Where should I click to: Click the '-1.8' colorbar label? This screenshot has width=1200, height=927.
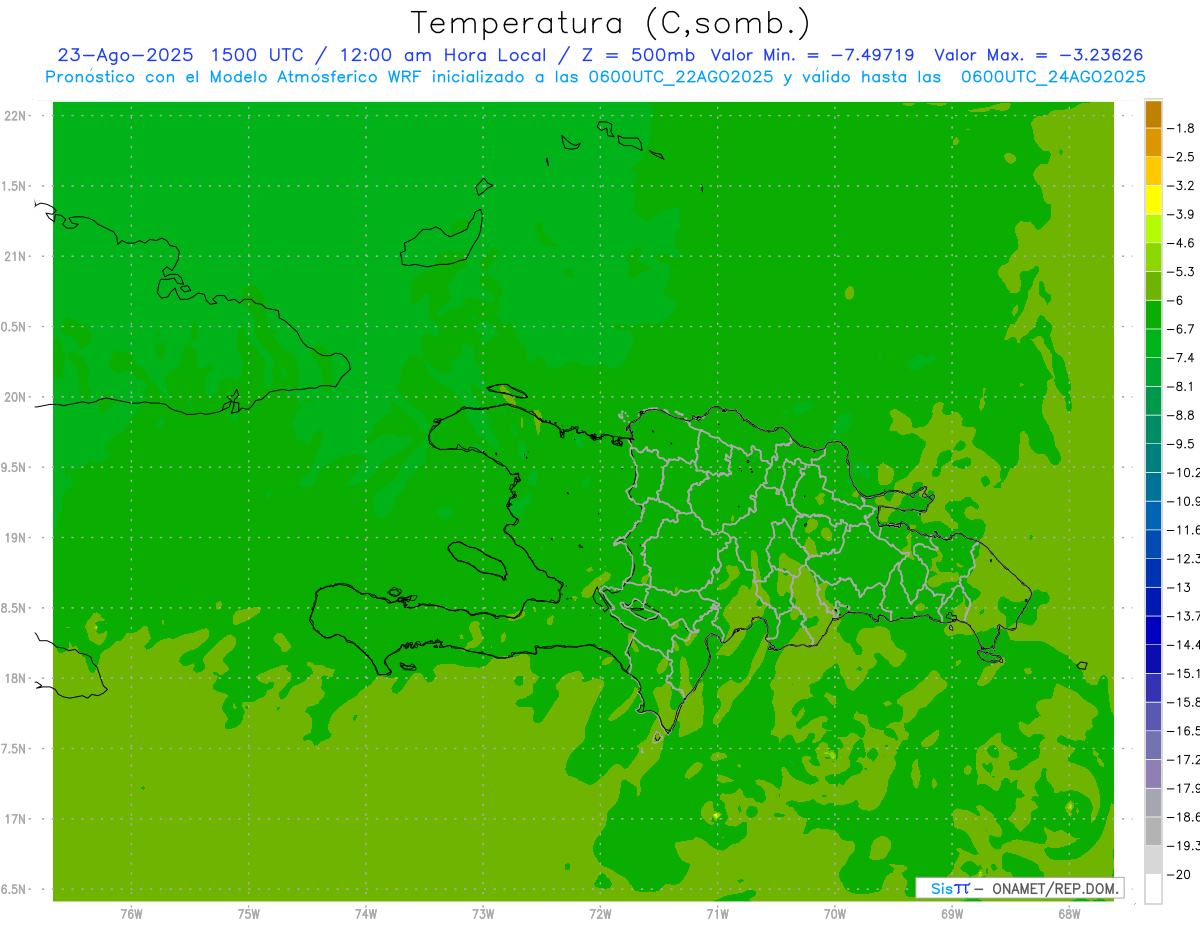[1182, 128]
